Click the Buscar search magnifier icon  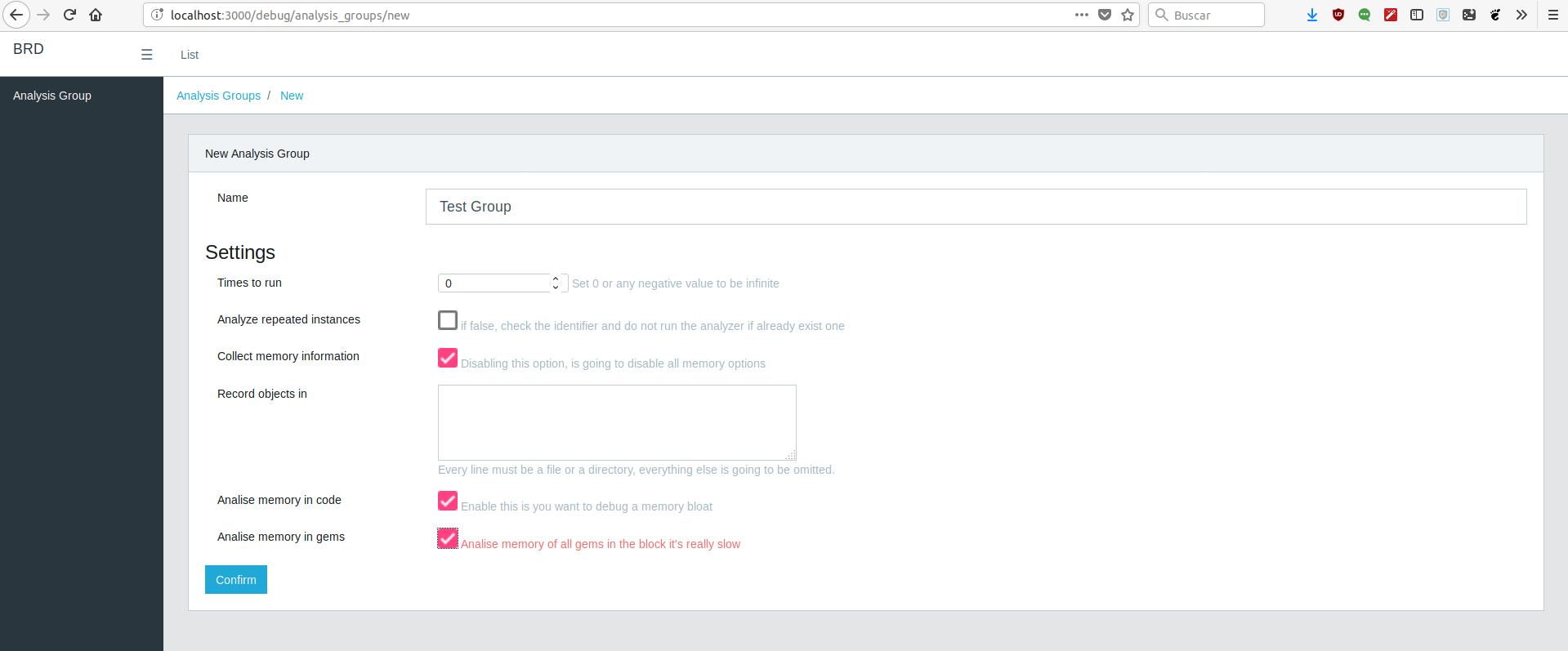click(x=1161, y=15)
